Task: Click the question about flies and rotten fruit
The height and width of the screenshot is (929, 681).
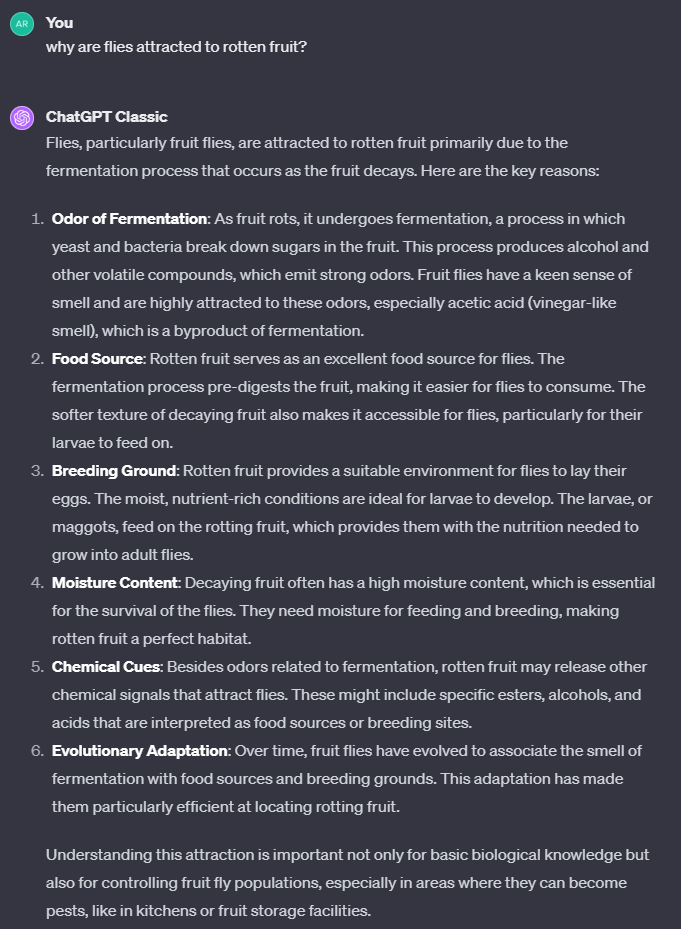Action: tap(176, 47)
